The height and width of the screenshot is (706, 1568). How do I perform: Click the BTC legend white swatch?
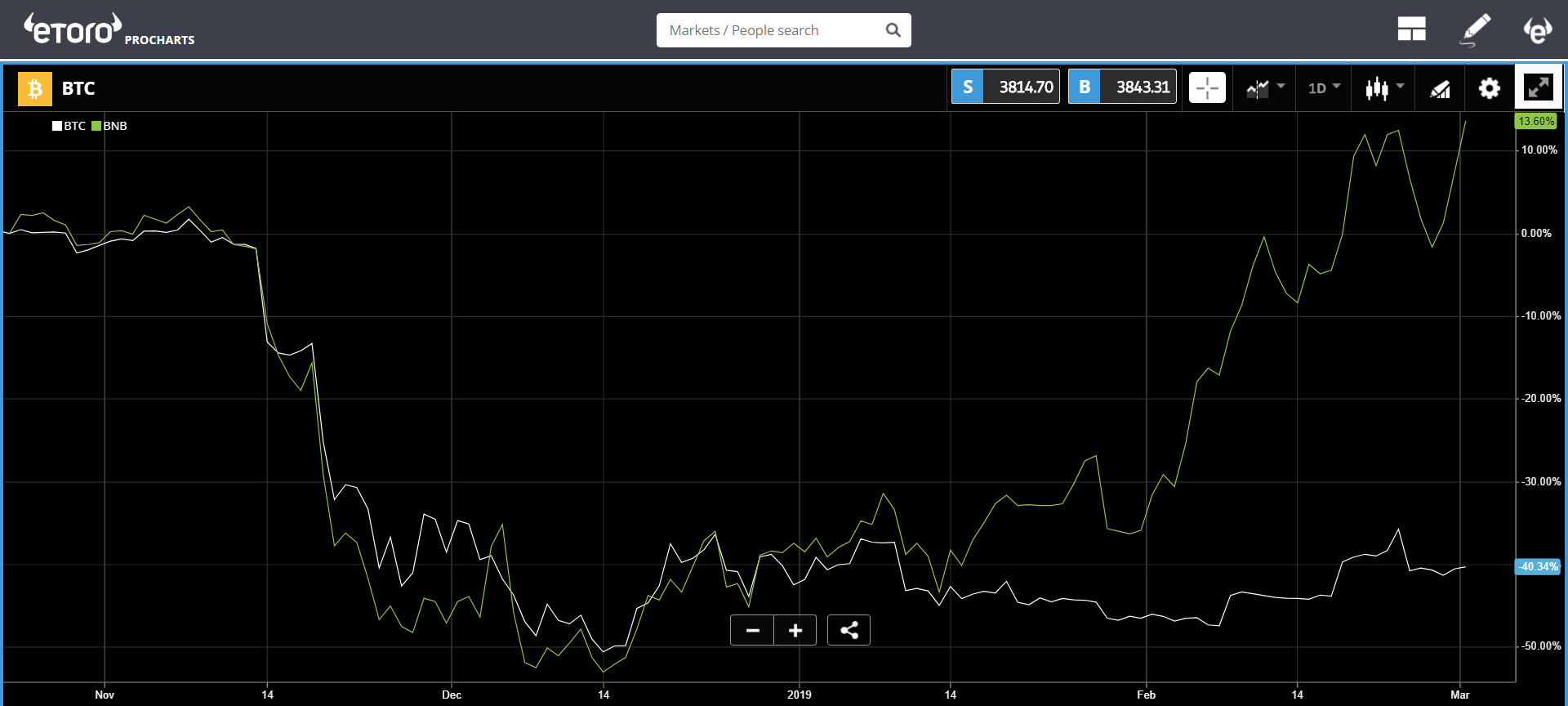click(57, 126)
